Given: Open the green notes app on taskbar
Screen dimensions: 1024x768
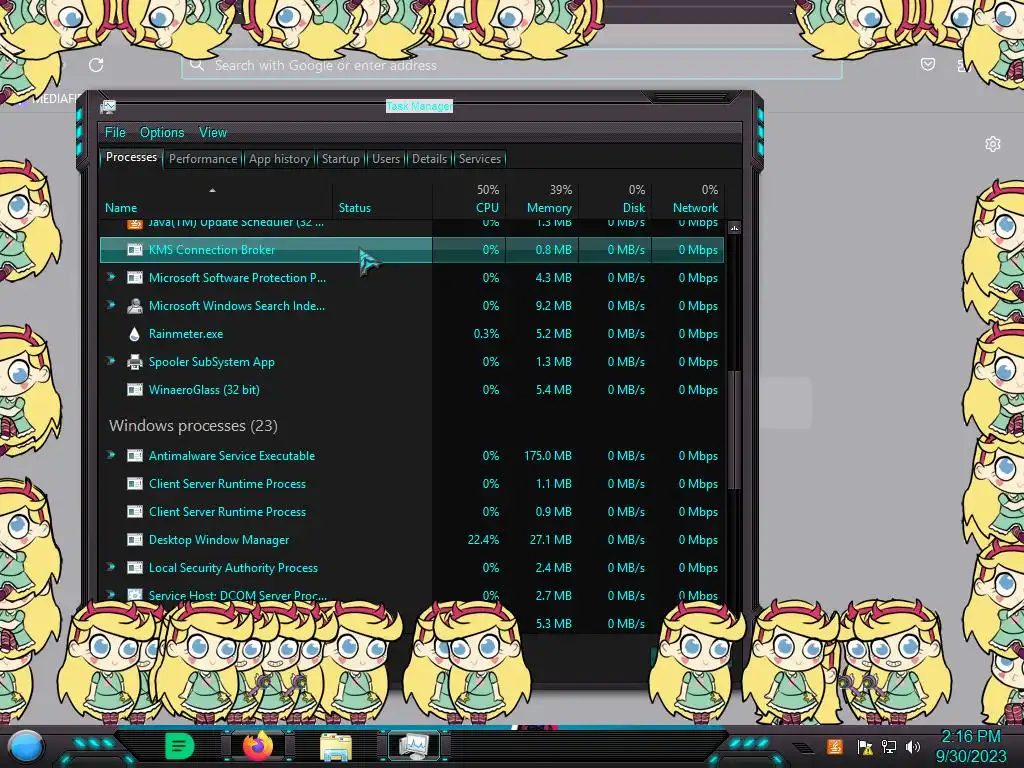Looking at the screenshot, I should tap(179, 746).
